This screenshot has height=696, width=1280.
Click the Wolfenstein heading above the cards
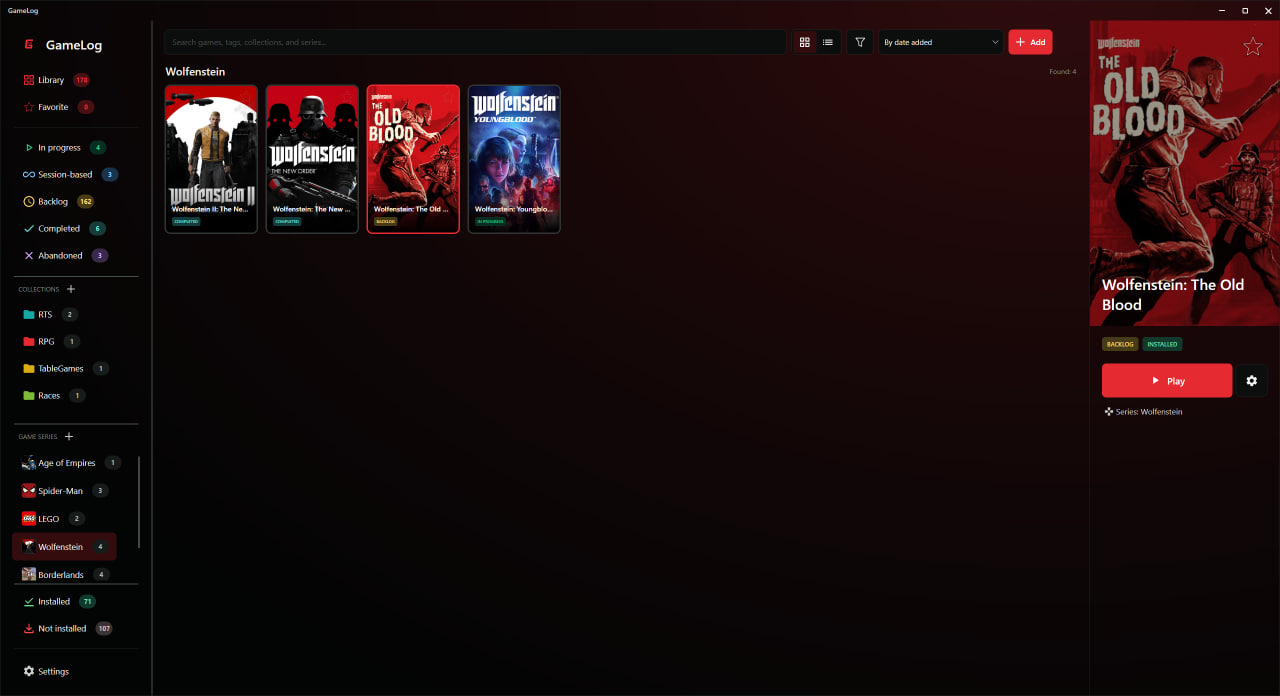[x=195, y=72]
